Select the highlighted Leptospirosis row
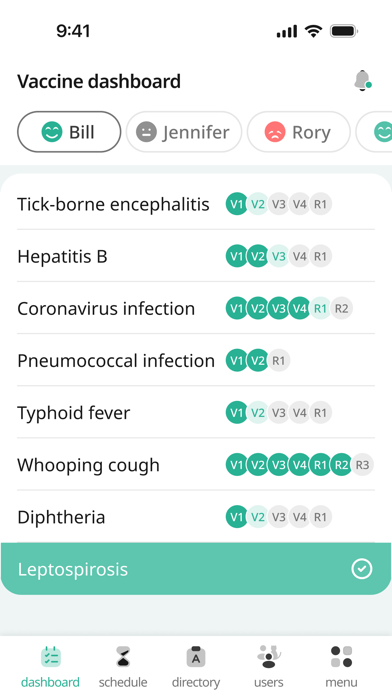The height and width of the screenshot is (696, 392). tap(196, 569)
